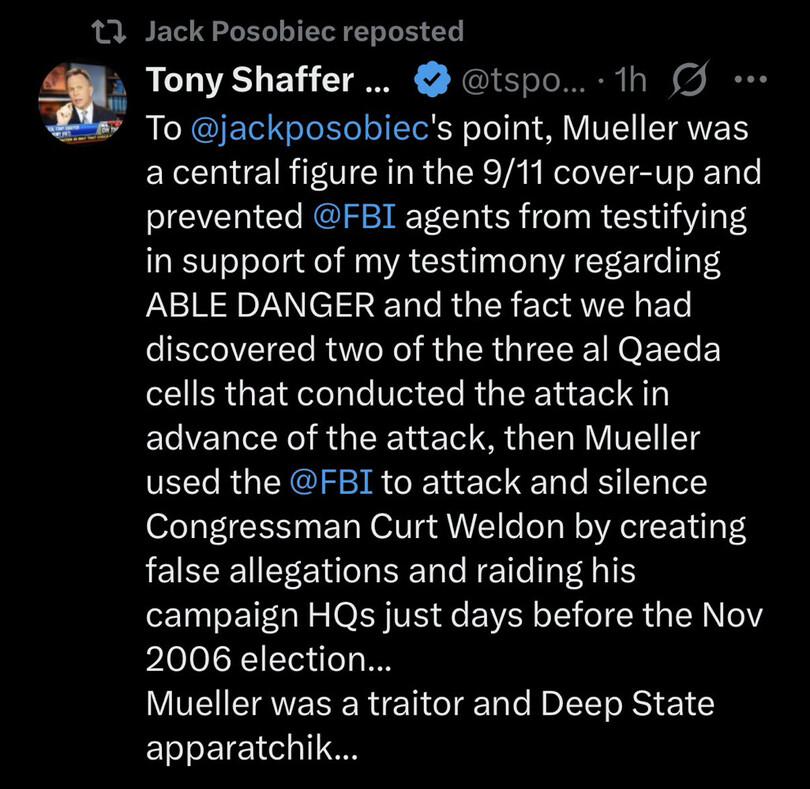Screen dimensions: 810x789
Task: Click the 1h post timestamp
Action: pos(630,82)
